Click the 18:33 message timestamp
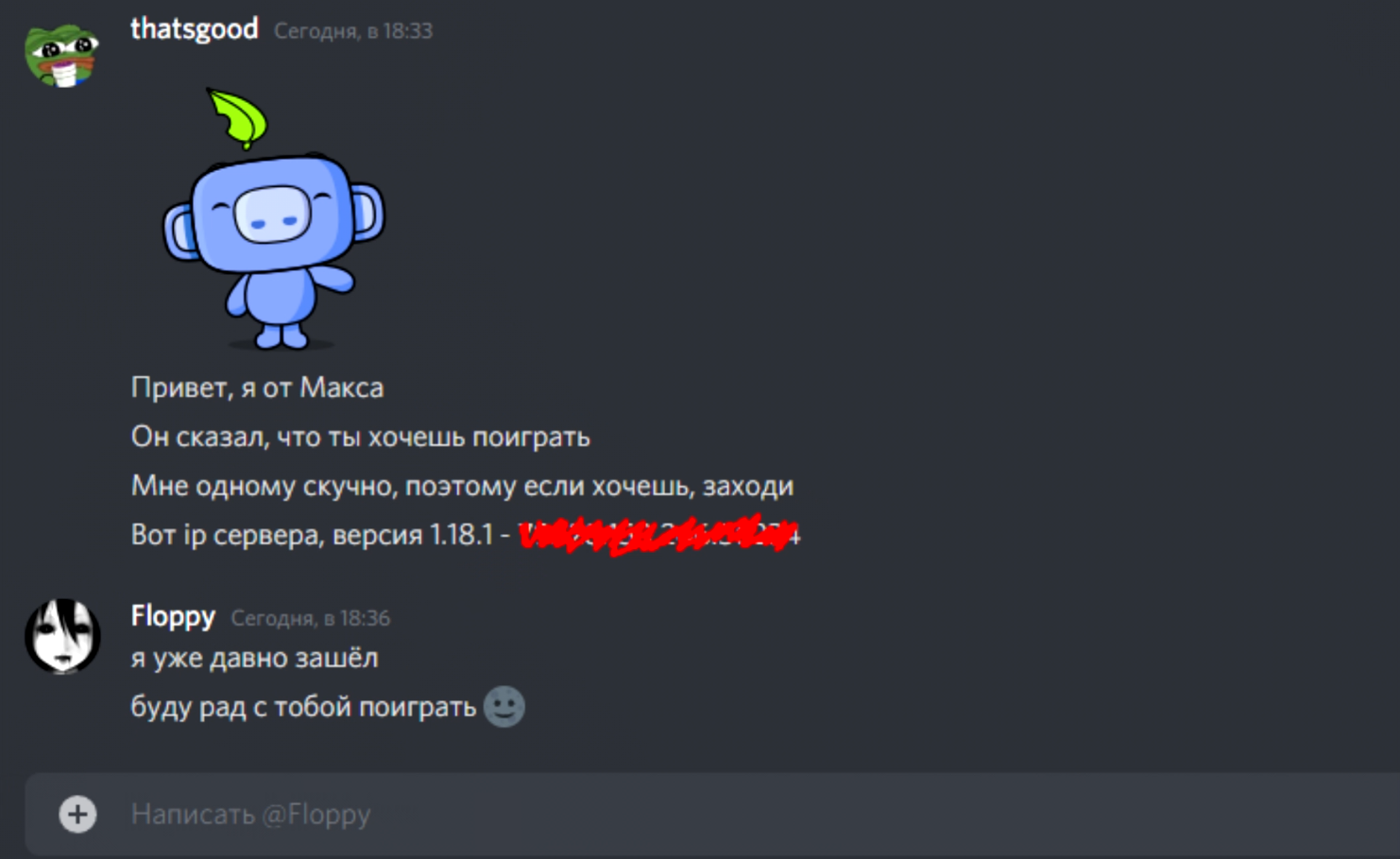Viewport: 1400px width, 859px height. click(x=353, y=31)
